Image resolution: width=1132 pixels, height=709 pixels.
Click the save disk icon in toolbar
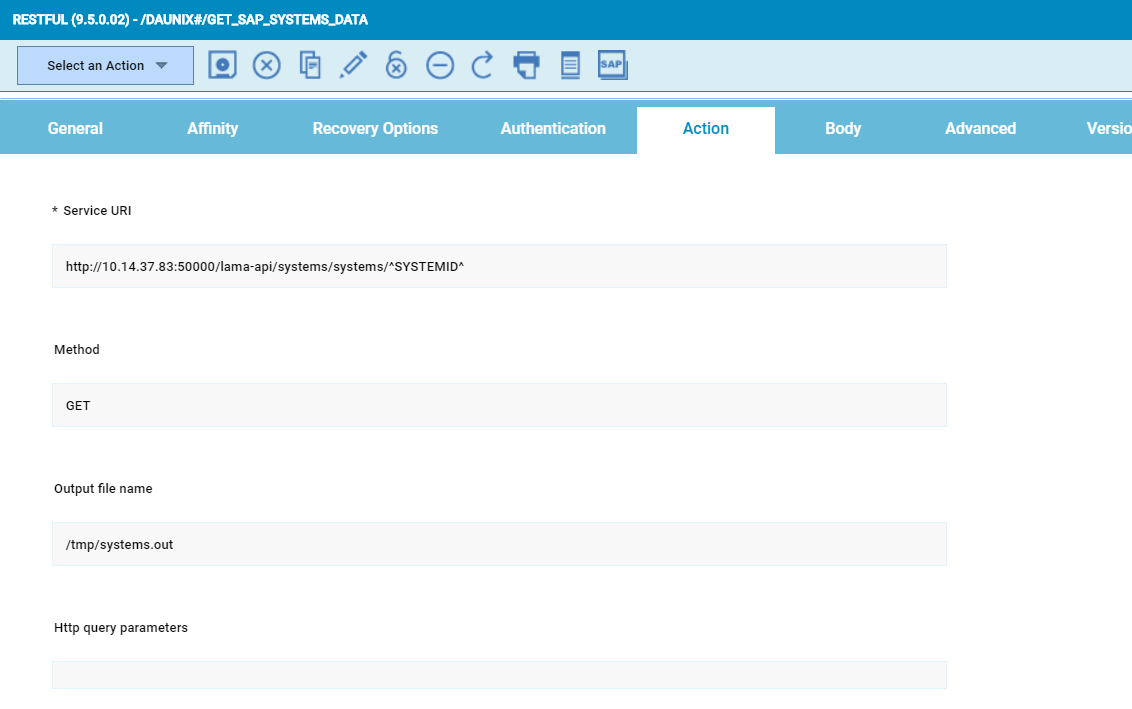tap(222, 65)
